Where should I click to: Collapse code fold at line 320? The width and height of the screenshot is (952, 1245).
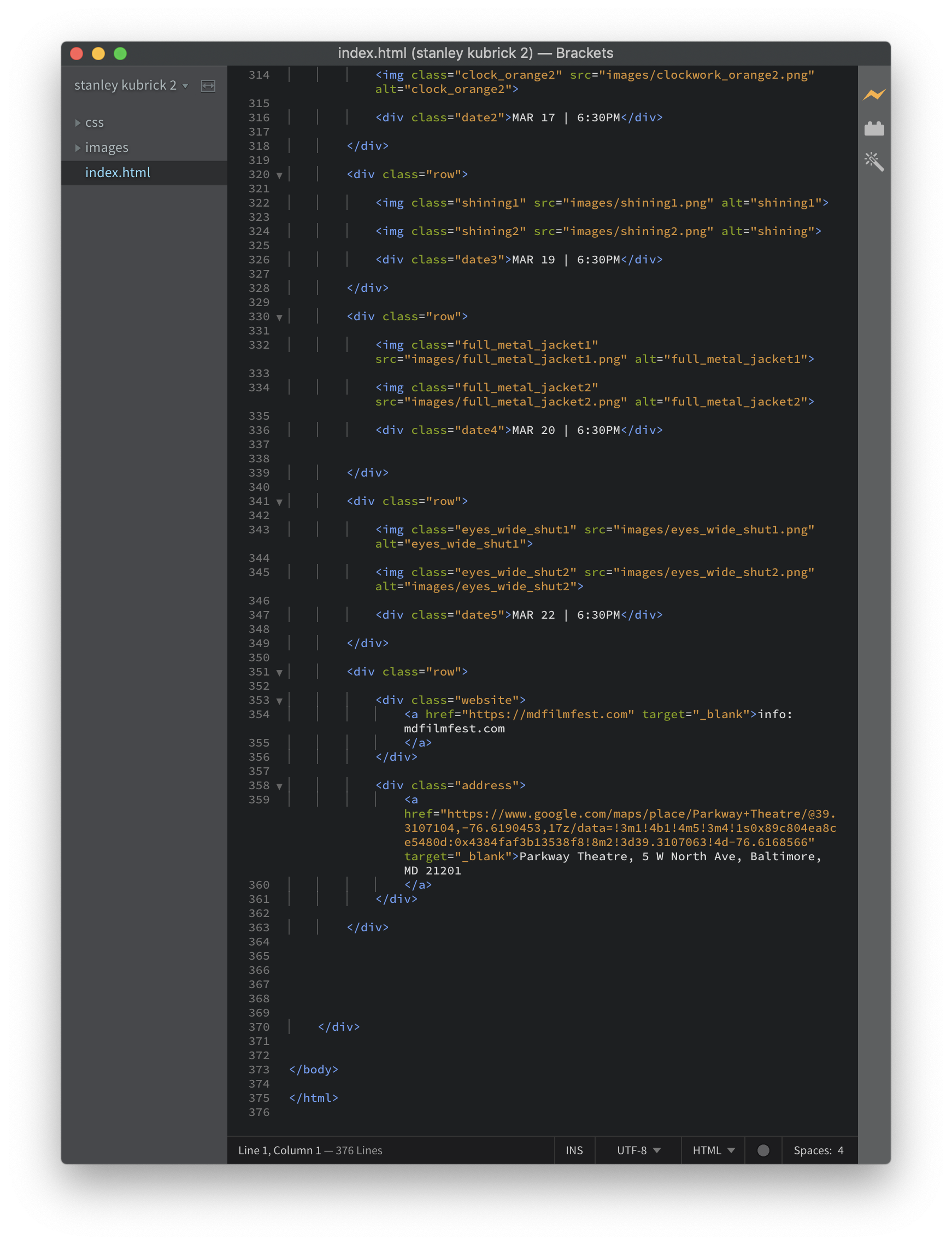(x=279, y=175)
